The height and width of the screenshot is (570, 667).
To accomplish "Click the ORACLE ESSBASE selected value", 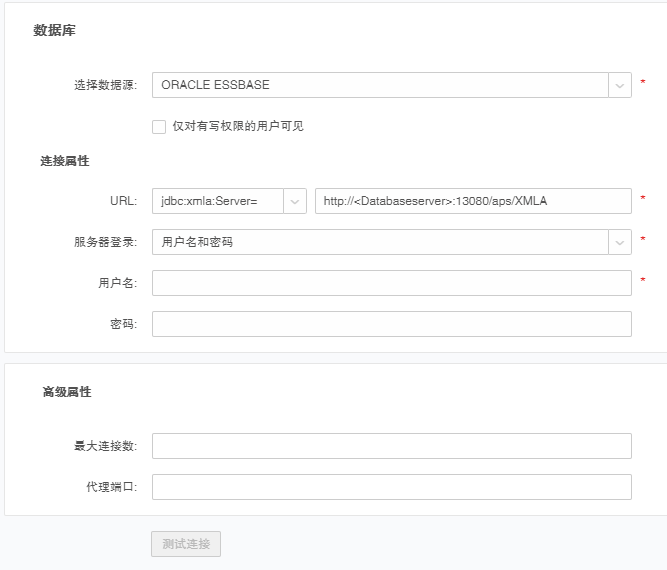I will click(216, 85).
